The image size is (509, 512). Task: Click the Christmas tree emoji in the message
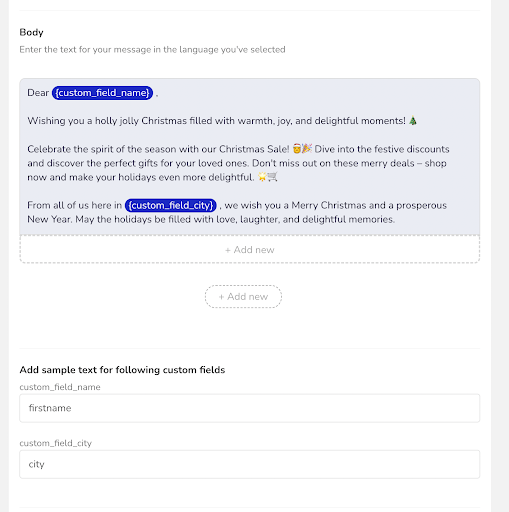tap(413, 120)
